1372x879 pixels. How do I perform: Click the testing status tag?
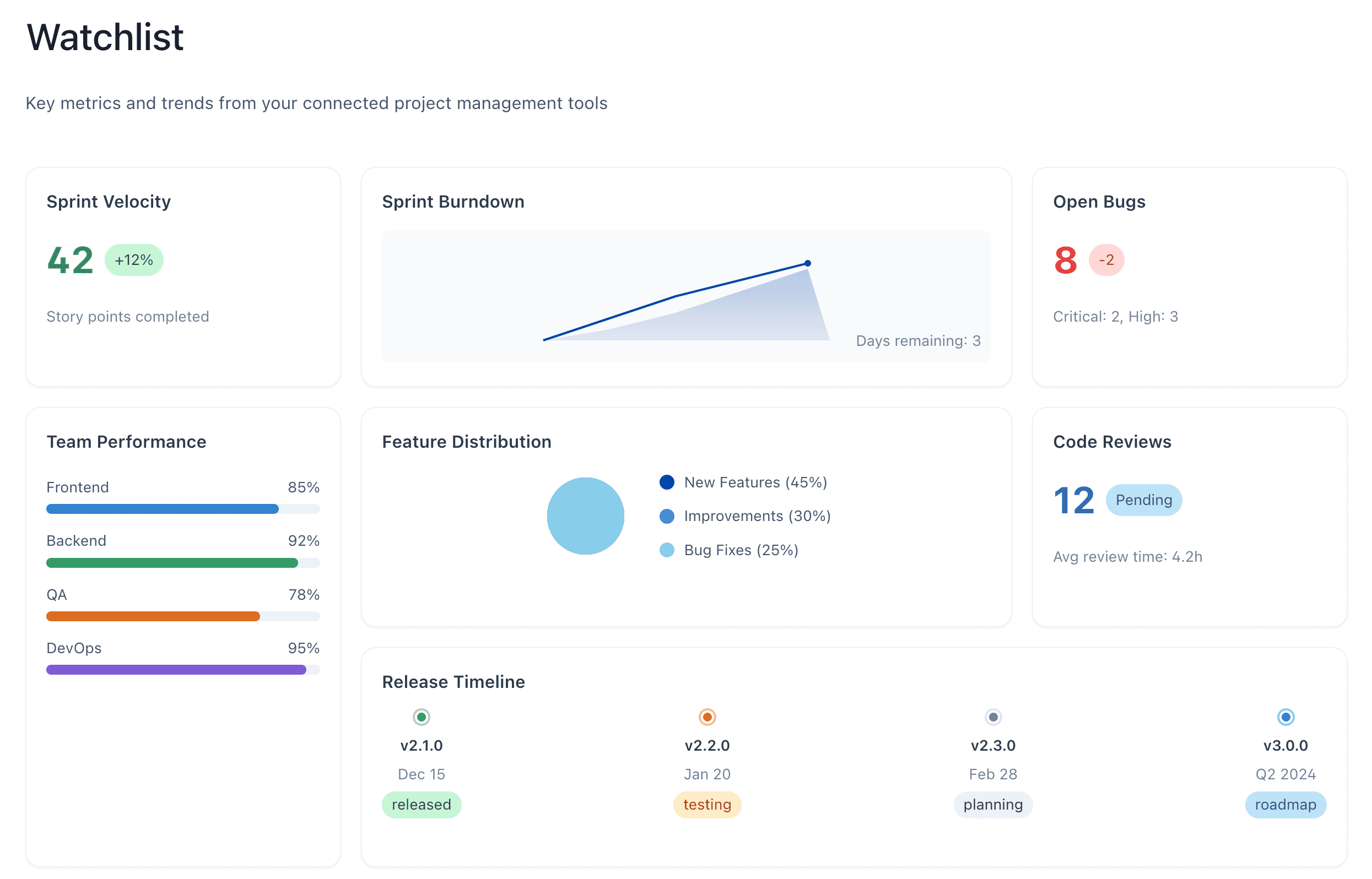point(707,805)
